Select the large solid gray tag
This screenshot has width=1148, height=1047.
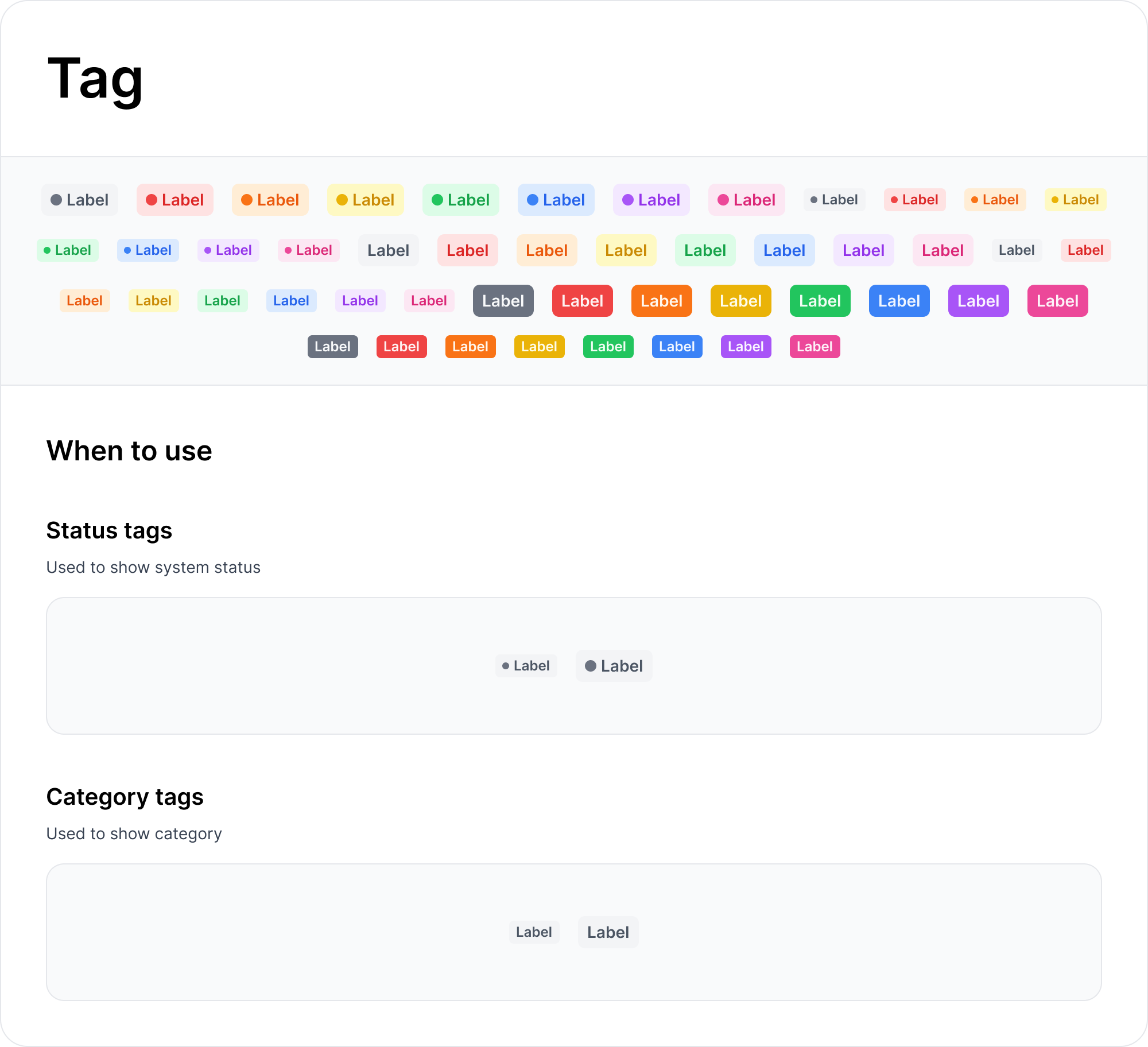click(x=503, y=301)
